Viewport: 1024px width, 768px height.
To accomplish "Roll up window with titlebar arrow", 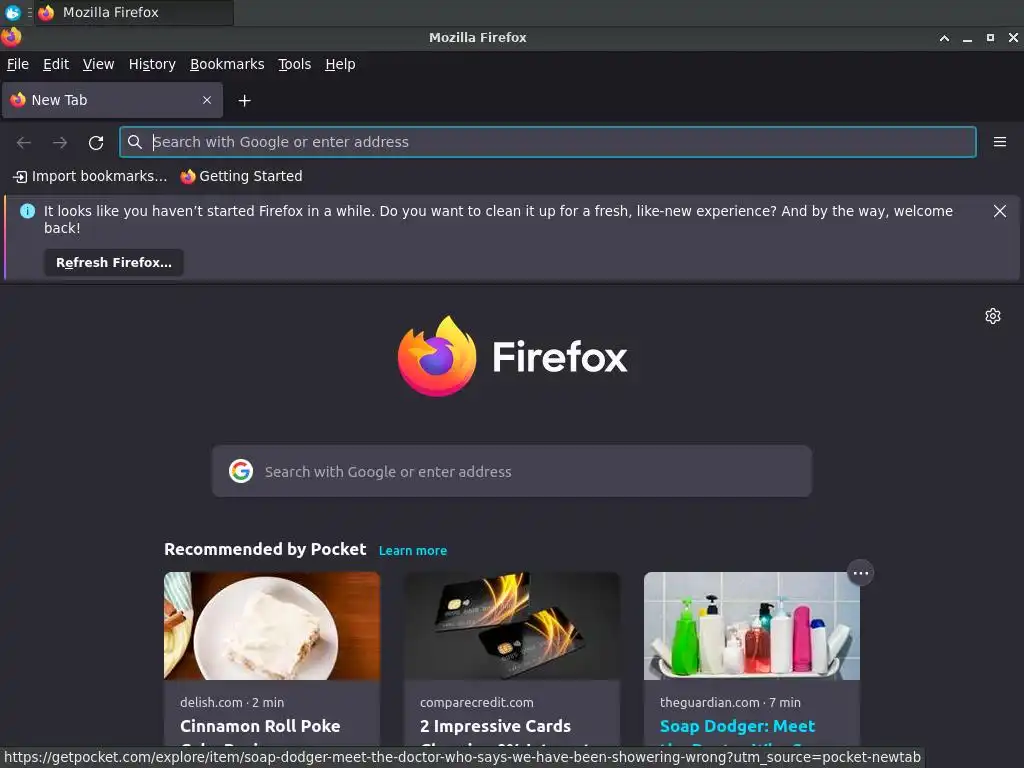I will (944, 38).
